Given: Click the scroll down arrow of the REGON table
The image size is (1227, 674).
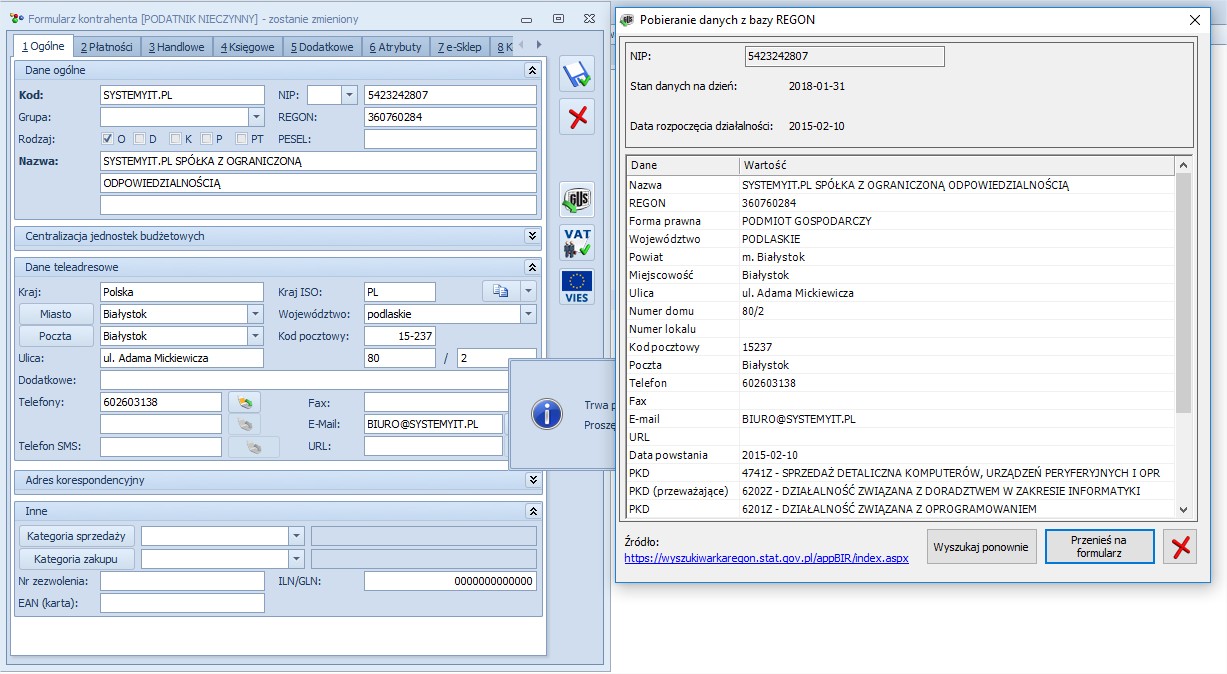Looking at the screenshot, I should coord(1183,509).
